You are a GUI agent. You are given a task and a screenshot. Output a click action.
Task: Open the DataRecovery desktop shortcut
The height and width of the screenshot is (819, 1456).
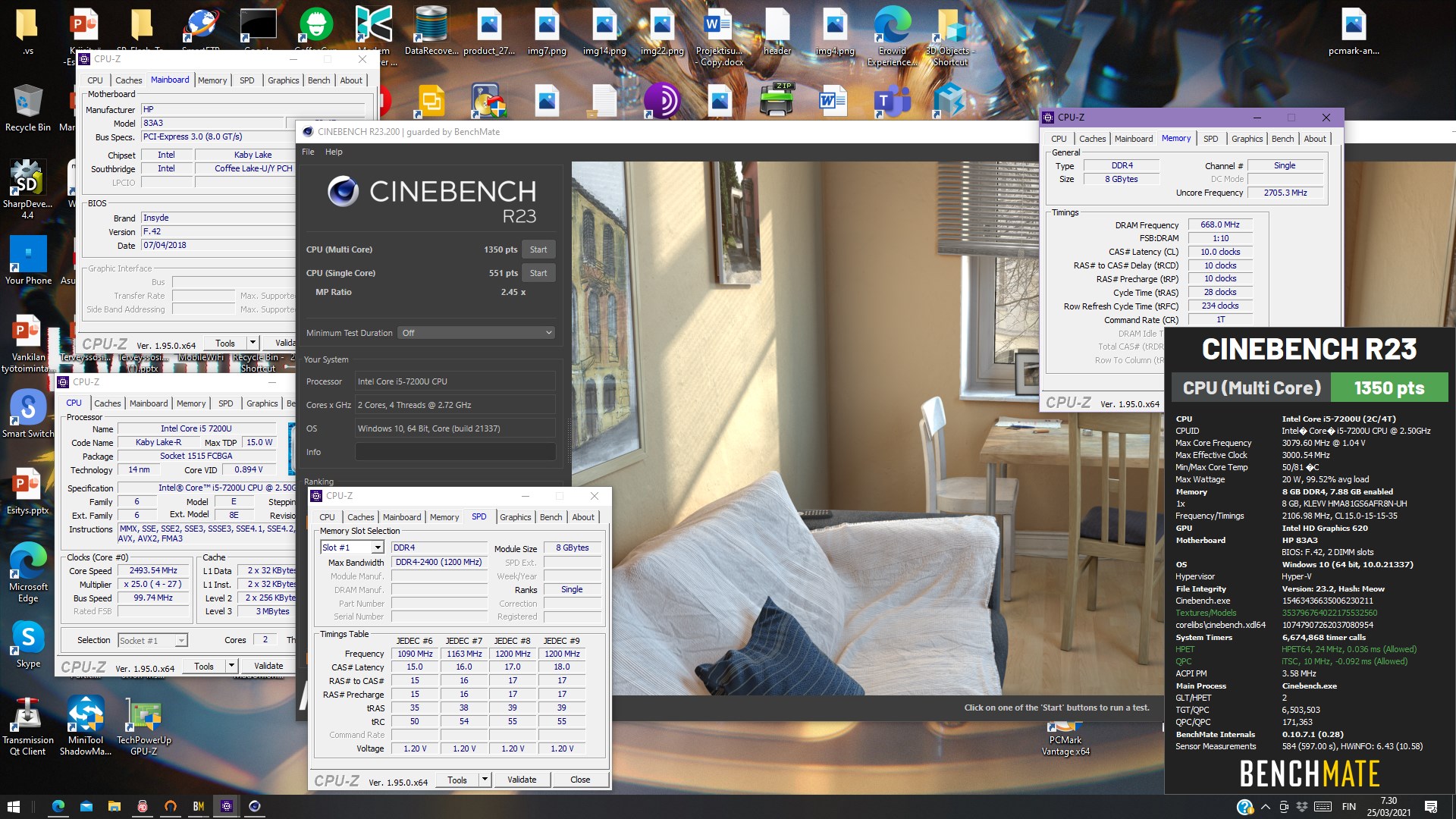coord(431,32)
